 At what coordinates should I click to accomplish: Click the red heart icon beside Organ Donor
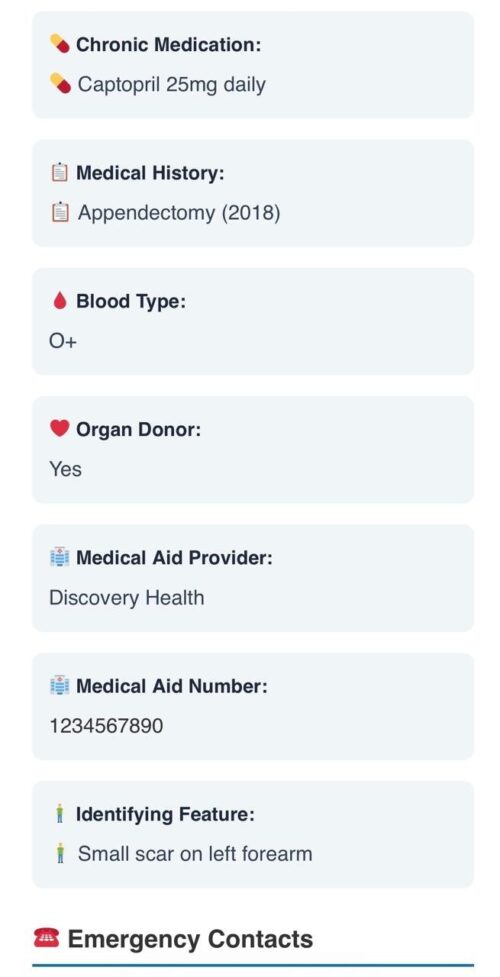click(x=59, y=429)
